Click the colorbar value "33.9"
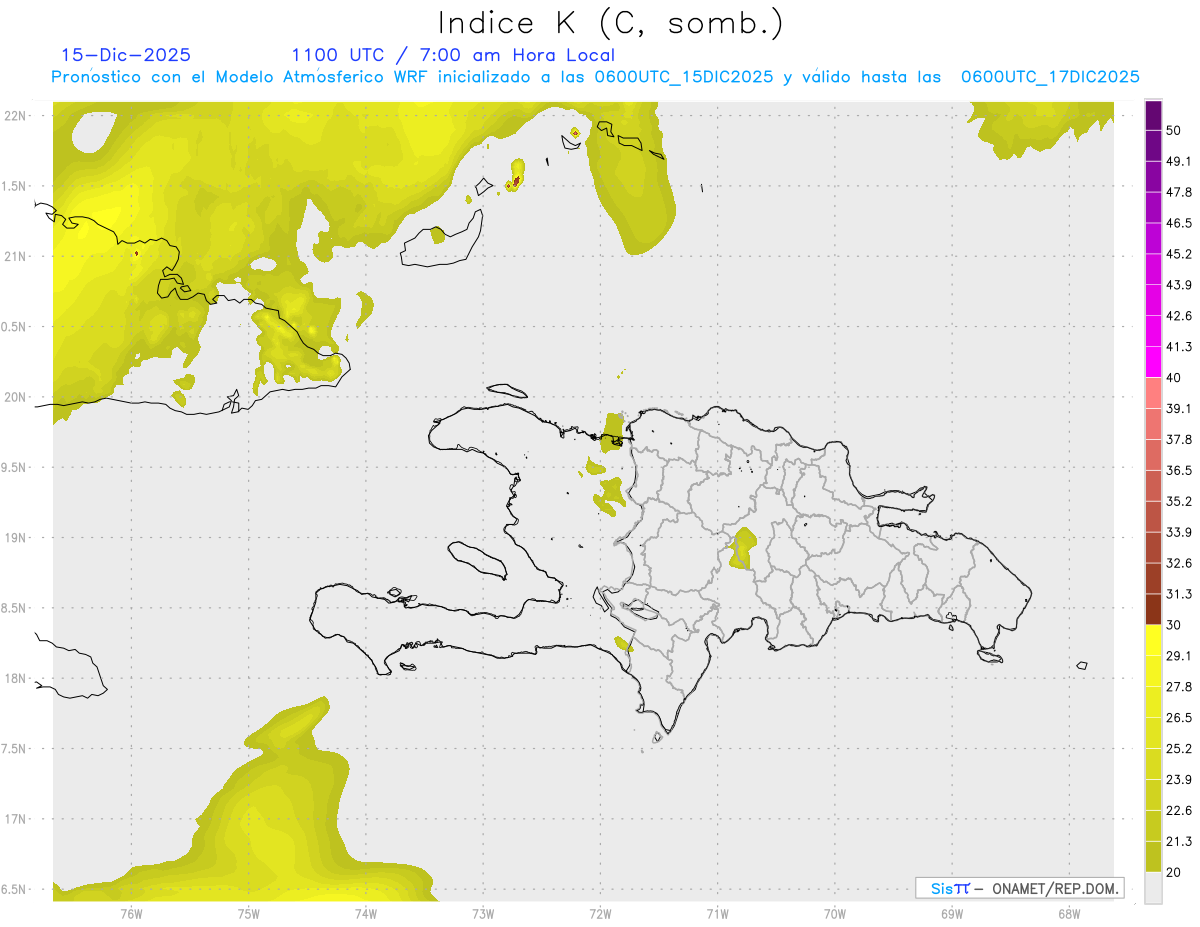The image size is (1200, 927). click(1179, 532)
